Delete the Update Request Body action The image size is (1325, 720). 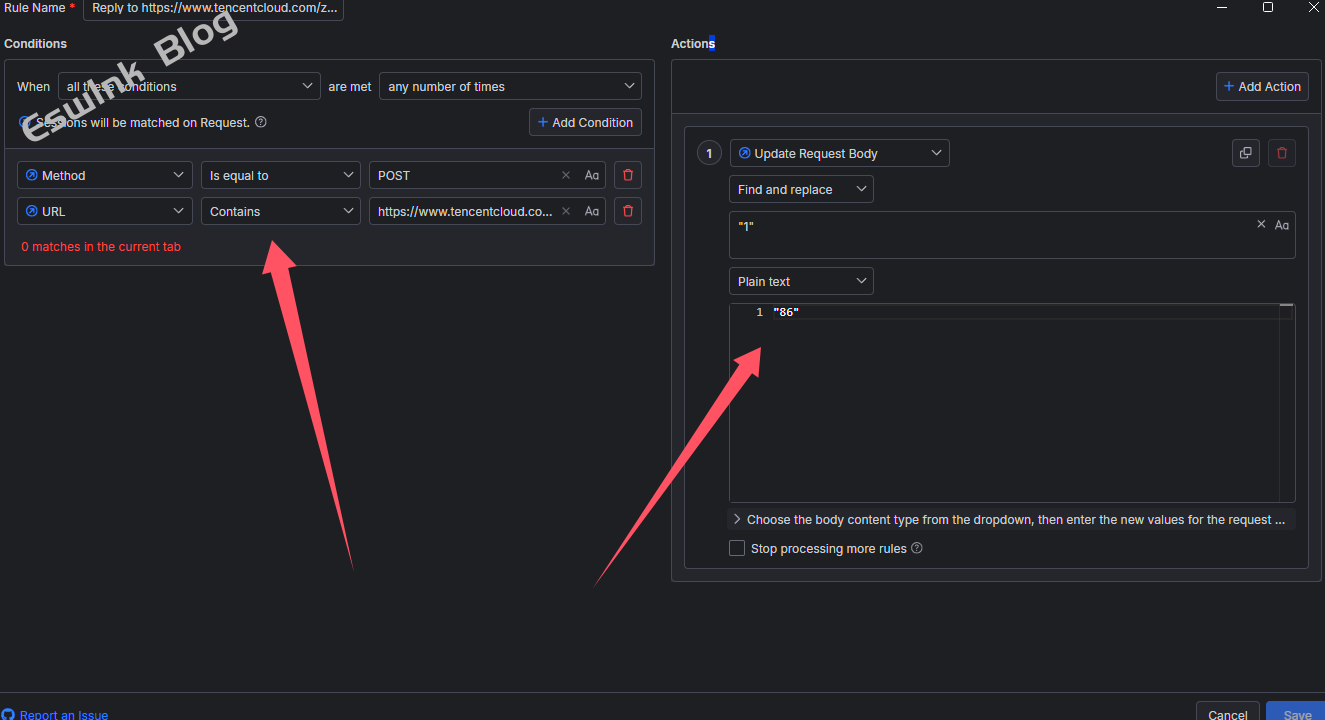tap(1282, 153)
